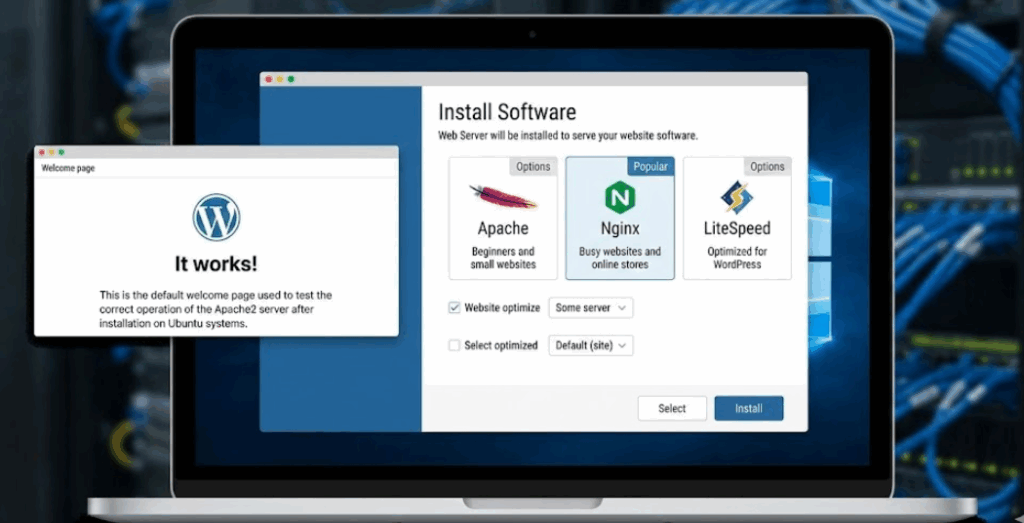
Task: Choose the LiteSpeed server name
Action: point(737,229)
